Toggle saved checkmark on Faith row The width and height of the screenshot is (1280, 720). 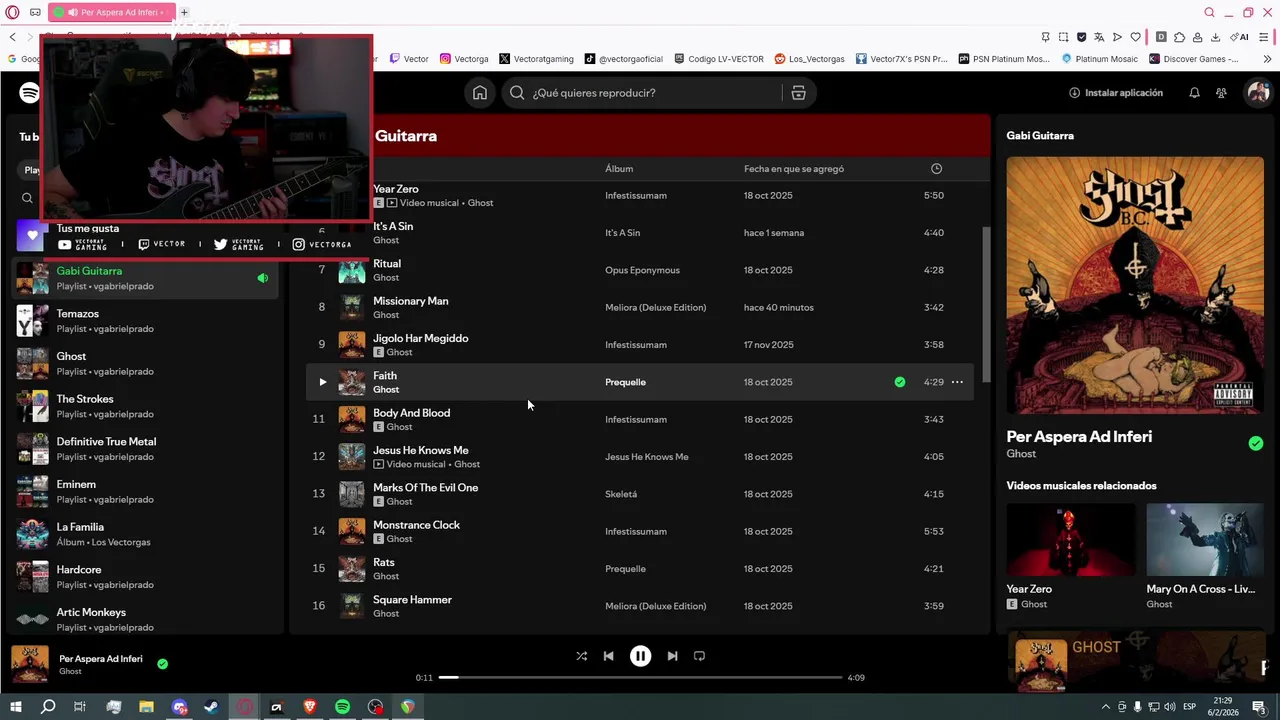point(900,382)
